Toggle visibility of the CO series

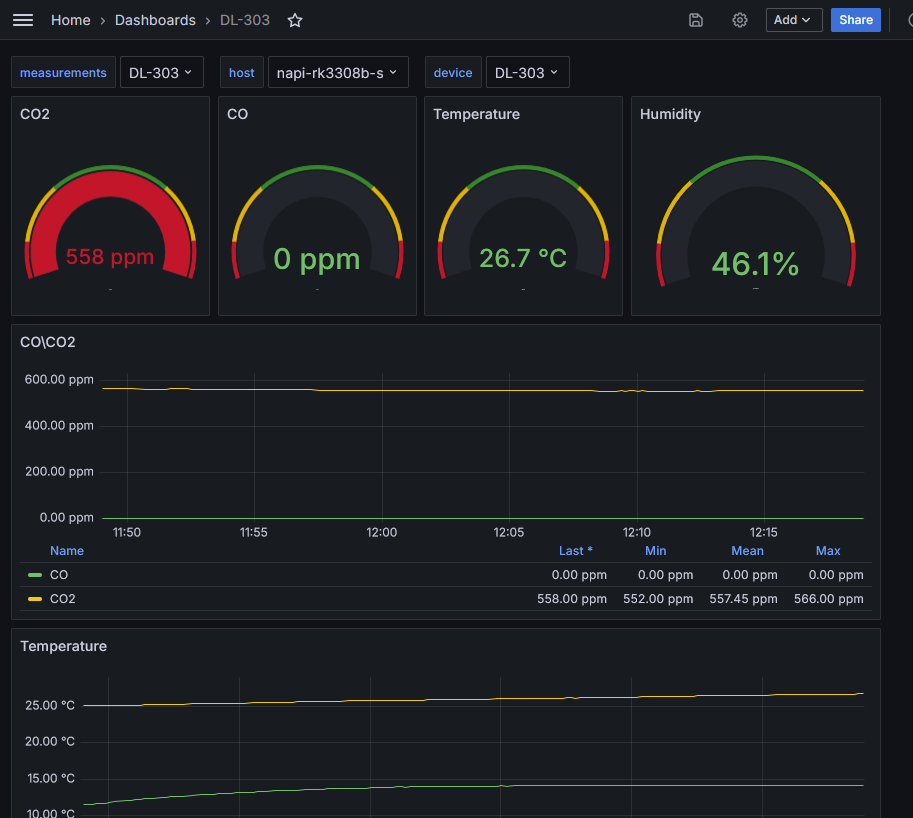58,575
